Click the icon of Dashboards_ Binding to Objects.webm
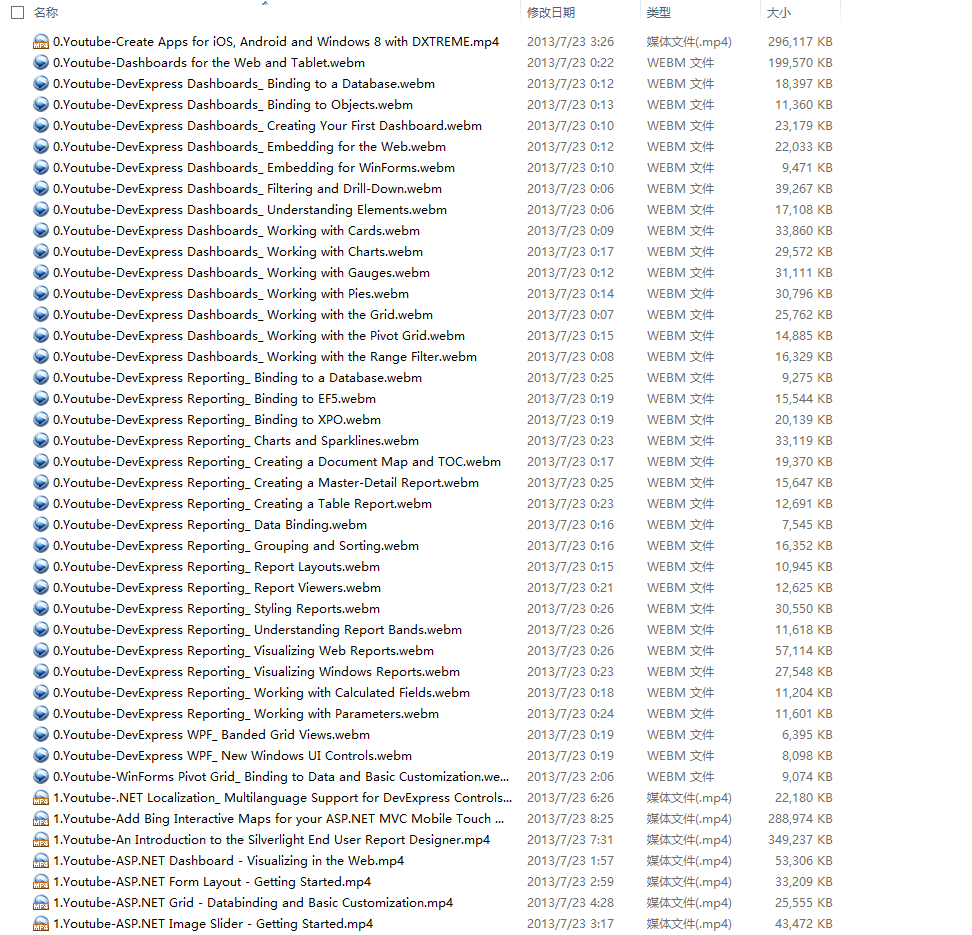 (41, 105)
